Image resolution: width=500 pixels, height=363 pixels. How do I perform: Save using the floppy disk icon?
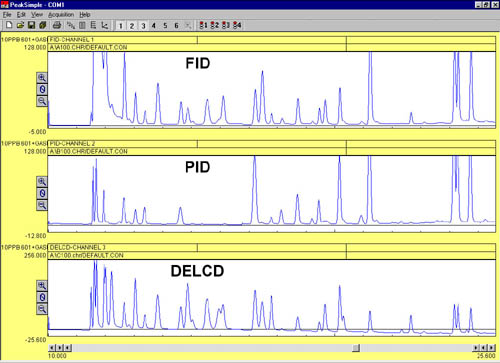(x=31, y=25)
